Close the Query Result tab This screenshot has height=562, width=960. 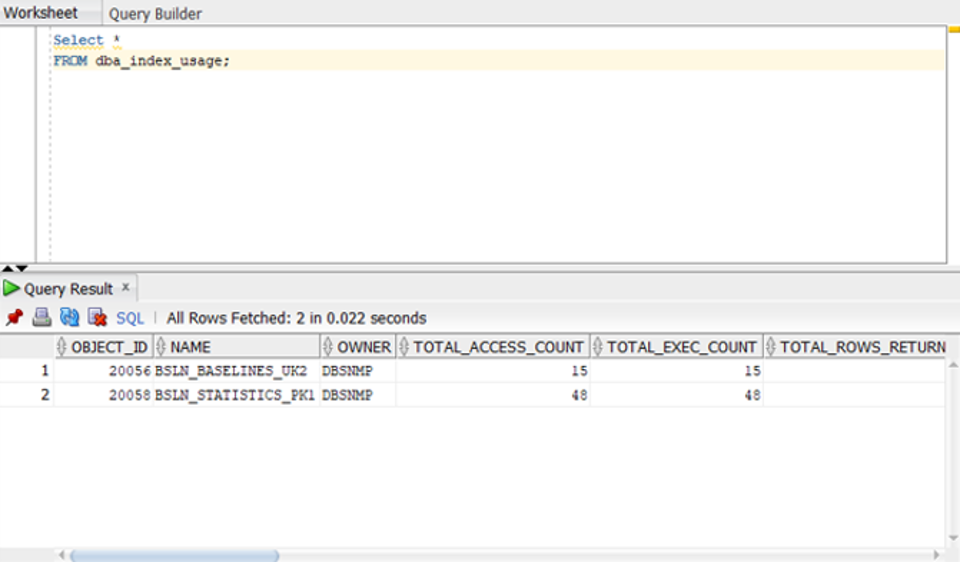coord(126,287)
